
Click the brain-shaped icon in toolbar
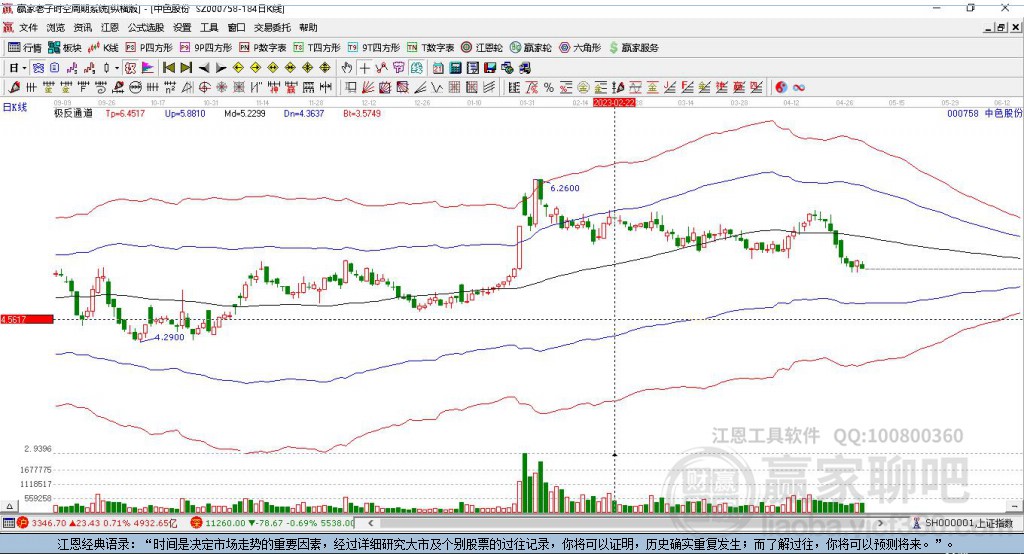click(417, 68)
